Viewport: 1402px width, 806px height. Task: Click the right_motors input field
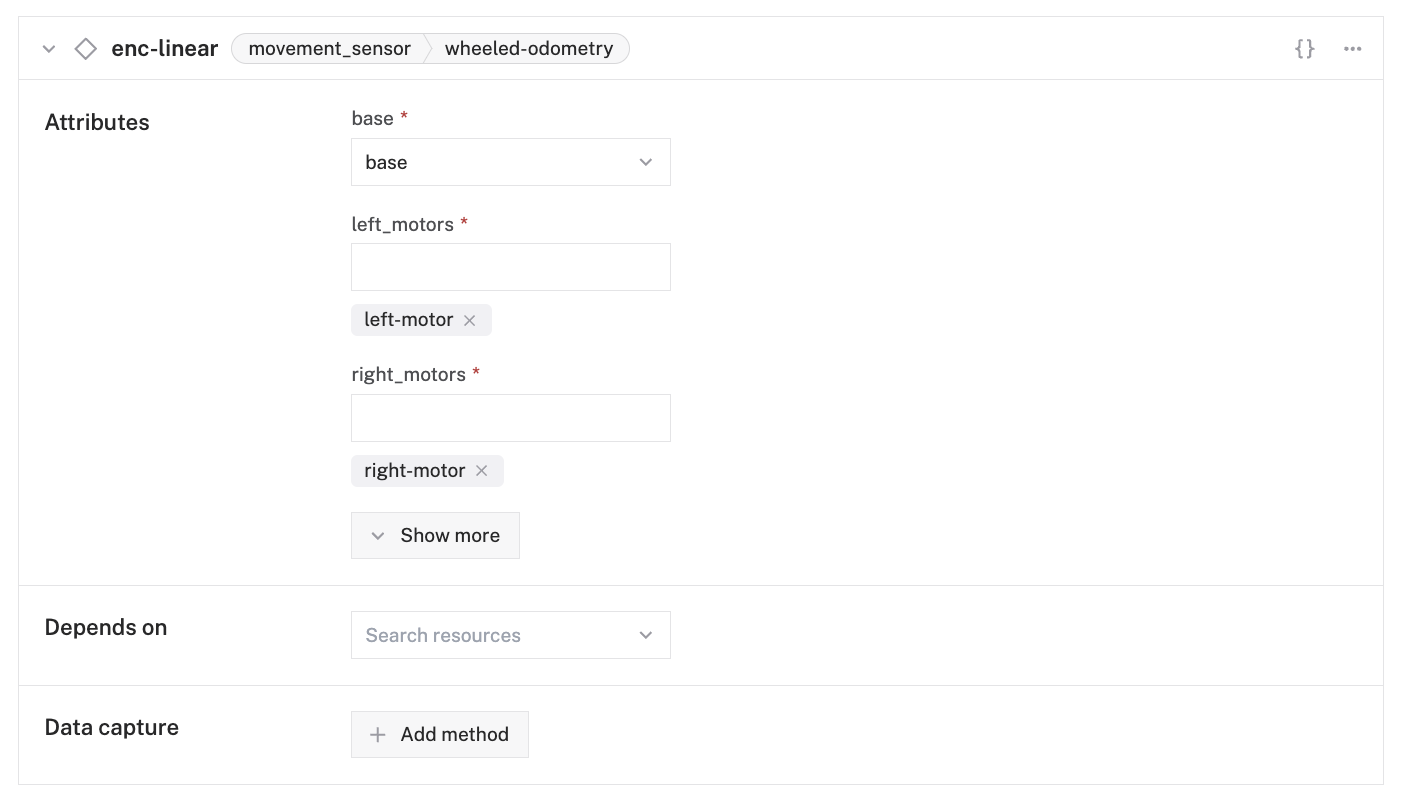click(510, 418)
